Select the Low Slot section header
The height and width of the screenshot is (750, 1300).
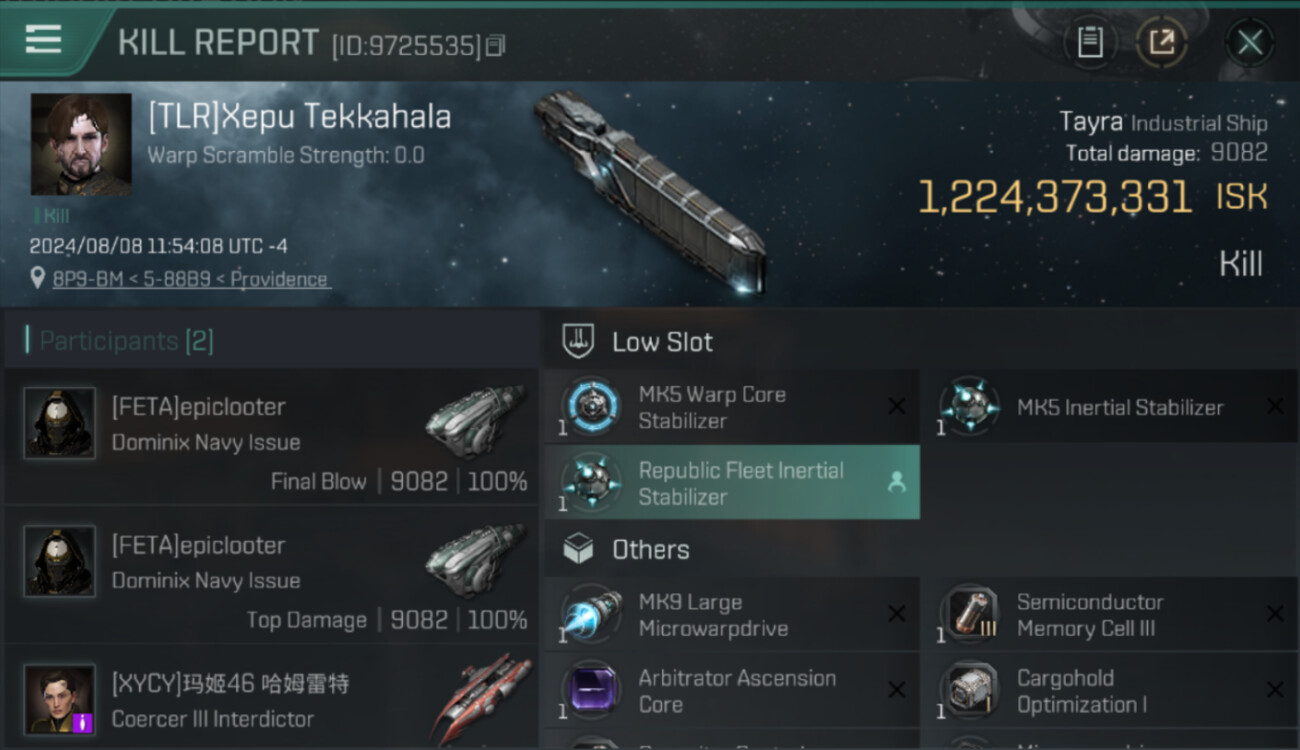(662, 342)
